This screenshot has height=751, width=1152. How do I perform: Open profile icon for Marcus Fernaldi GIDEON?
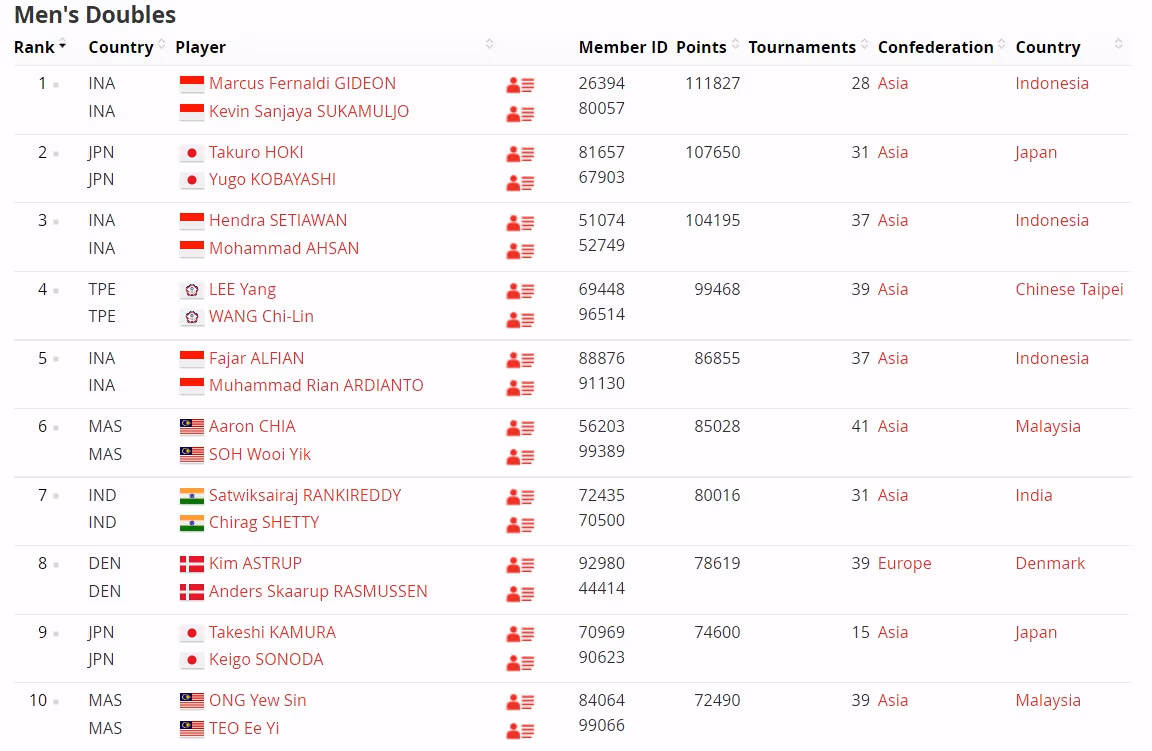[x=520, y=85]
